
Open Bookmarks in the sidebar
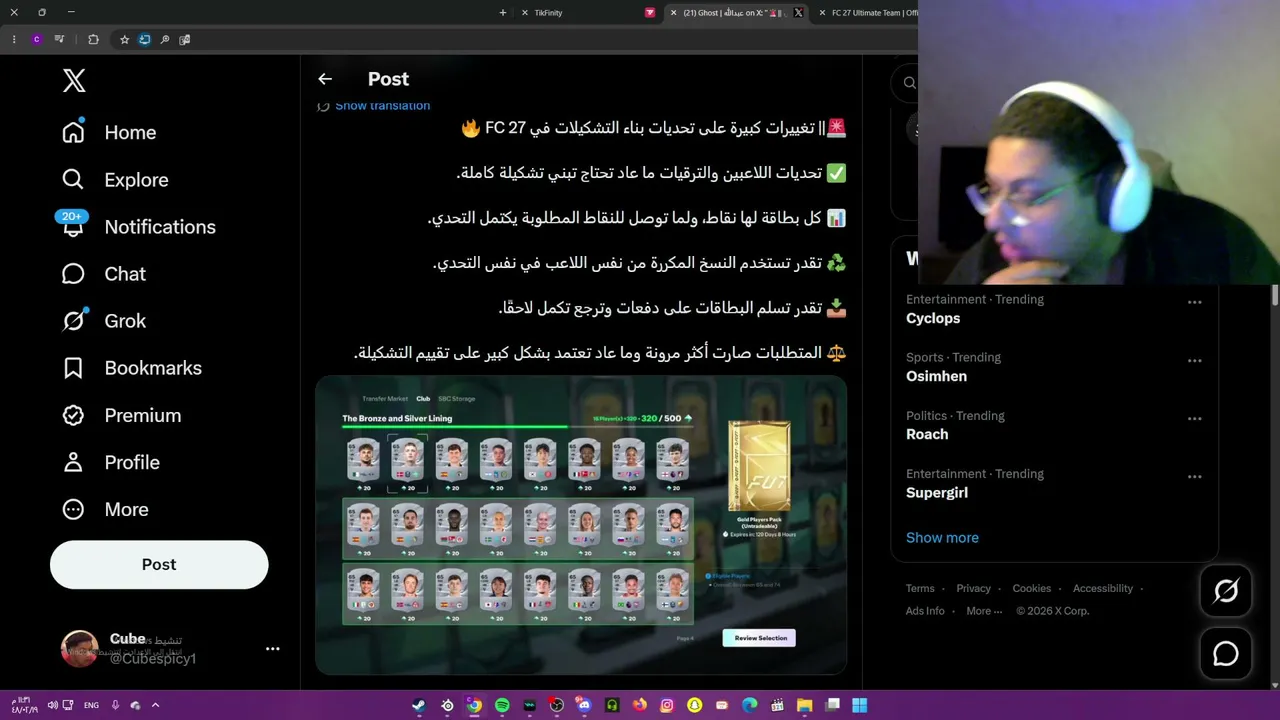click(x=131, y=368)
